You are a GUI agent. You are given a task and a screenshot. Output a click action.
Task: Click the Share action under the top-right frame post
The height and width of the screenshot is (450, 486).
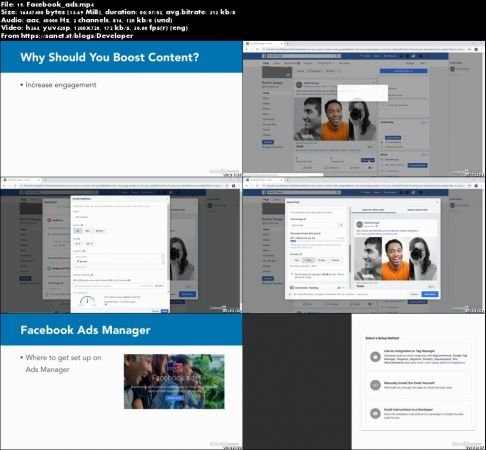tap(355, 168)
